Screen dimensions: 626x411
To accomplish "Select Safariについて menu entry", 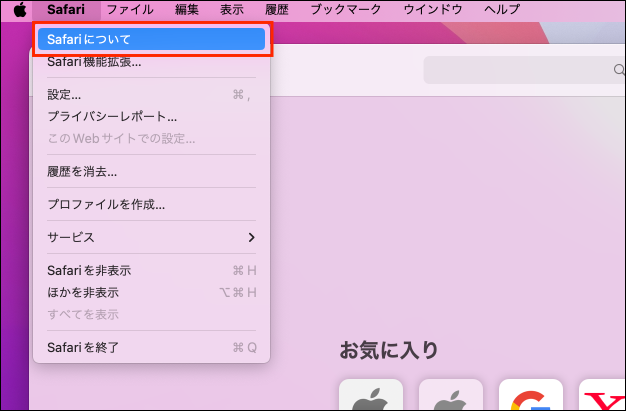I will (152, 39).
